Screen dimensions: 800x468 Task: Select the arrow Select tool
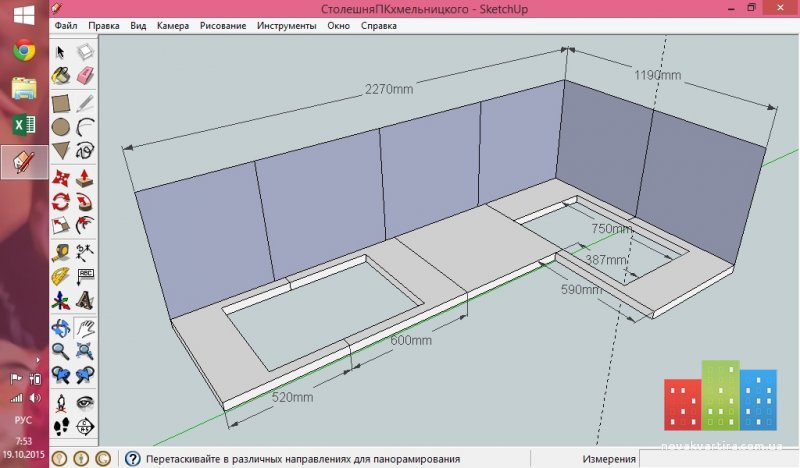(61, 52)
